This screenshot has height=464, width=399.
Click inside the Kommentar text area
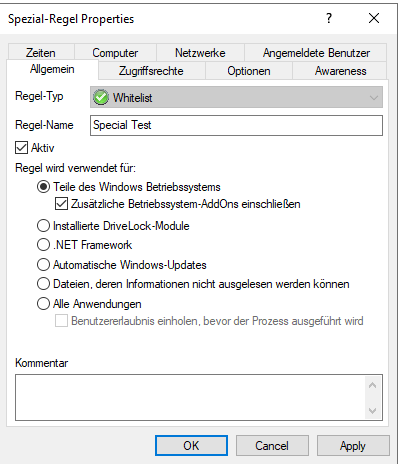[x=190, y=397]
